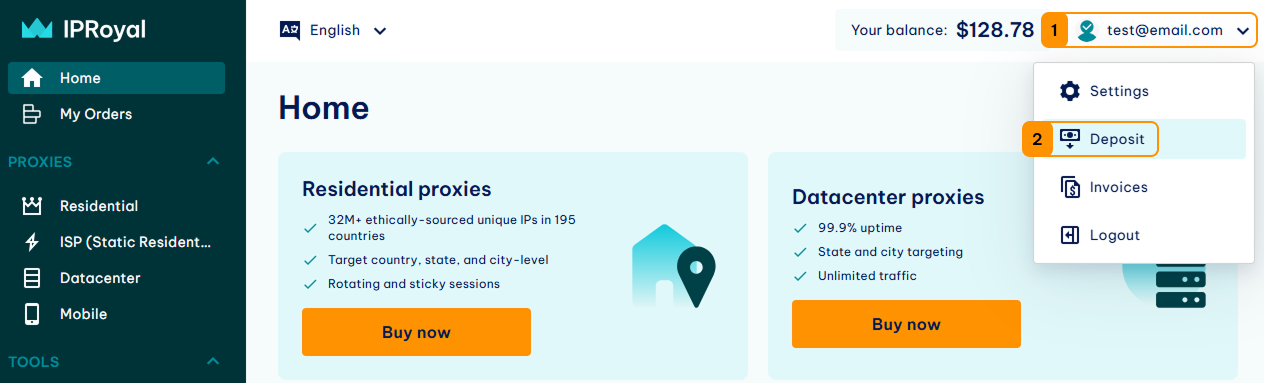The image size is (1264, 383).
Task: Click the Settings gear icon in menu
Action: pos(1070,91)
